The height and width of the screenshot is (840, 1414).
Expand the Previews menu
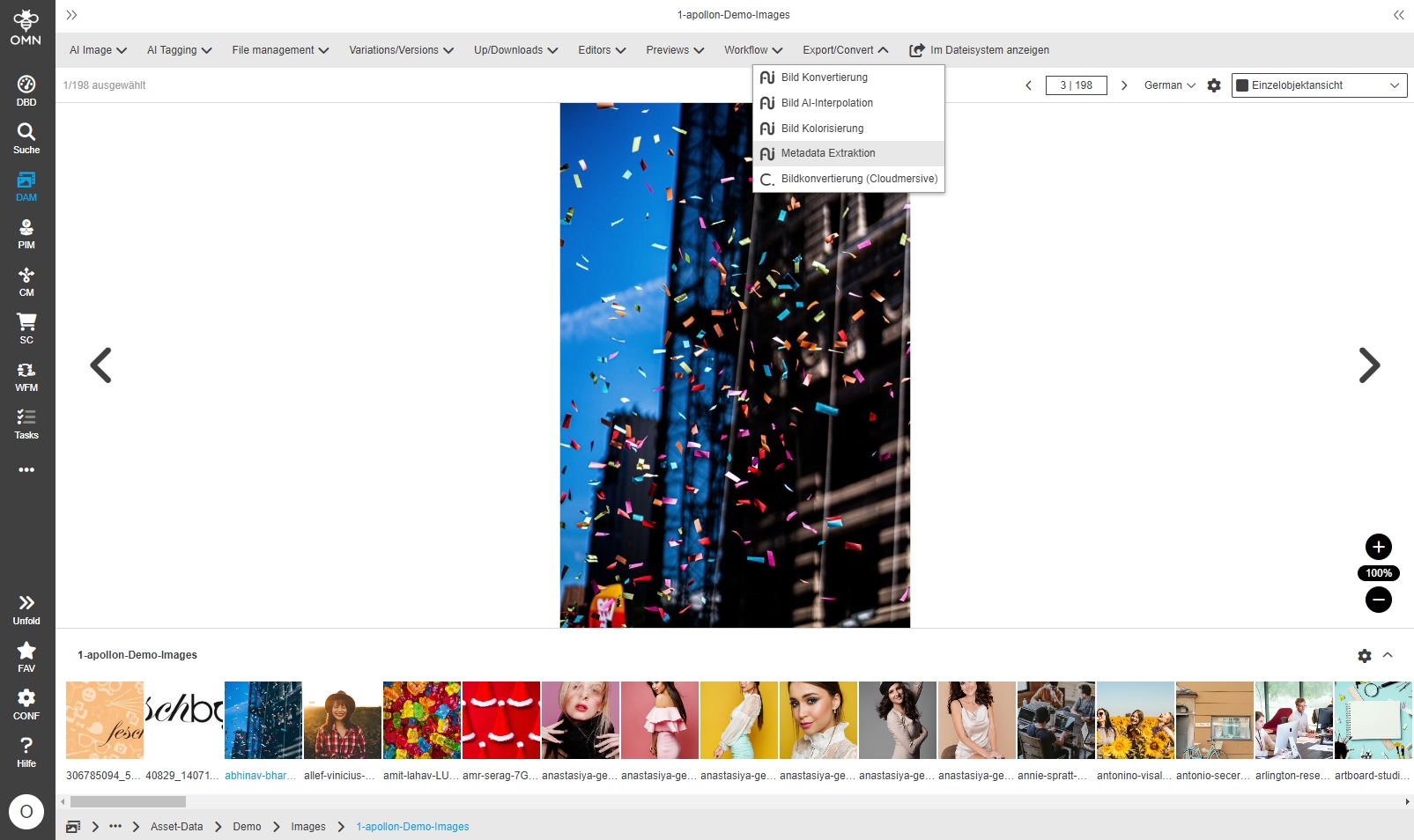(x=675, y=50)
